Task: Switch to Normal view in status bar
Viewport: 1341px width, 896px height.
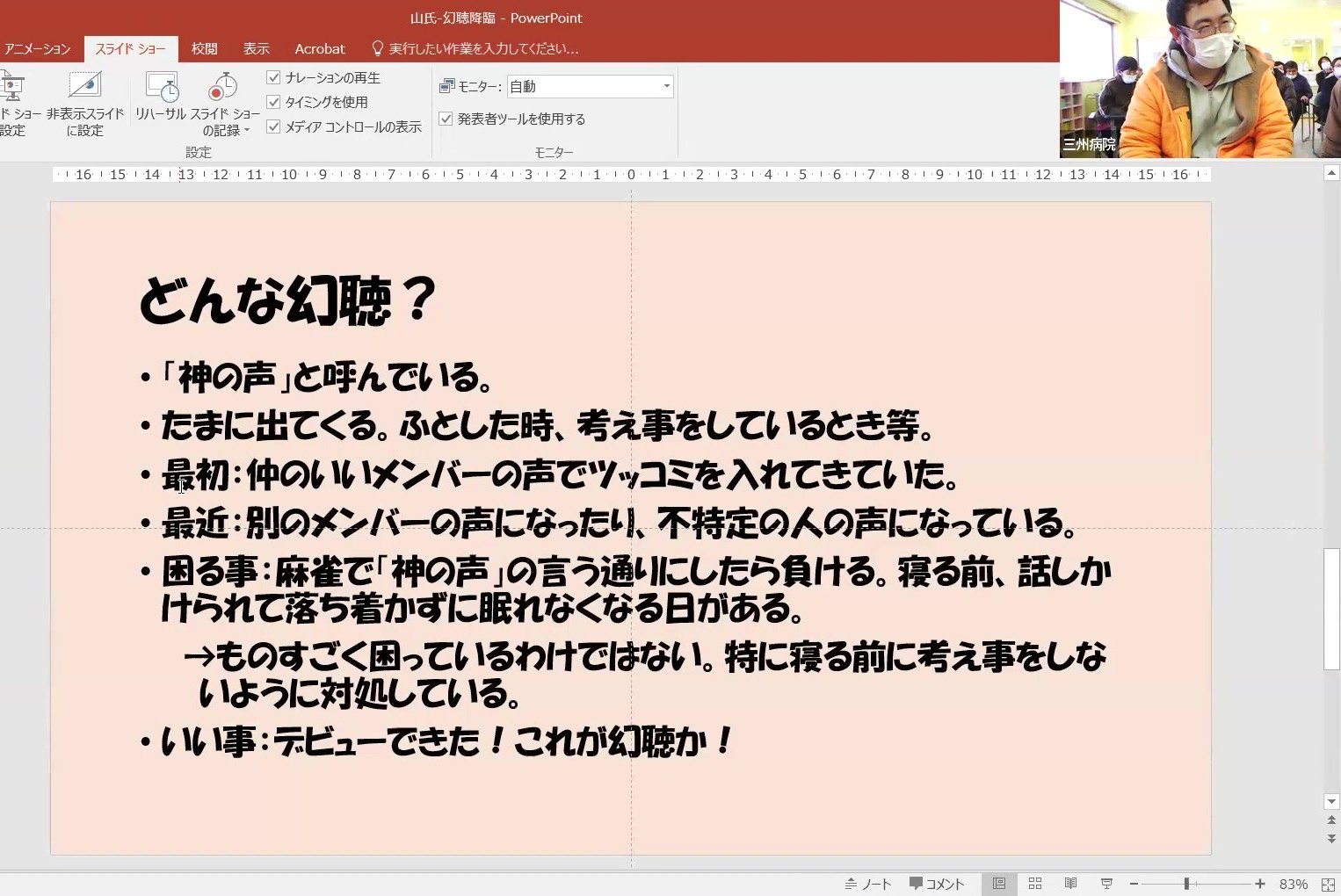Action: 999,884
